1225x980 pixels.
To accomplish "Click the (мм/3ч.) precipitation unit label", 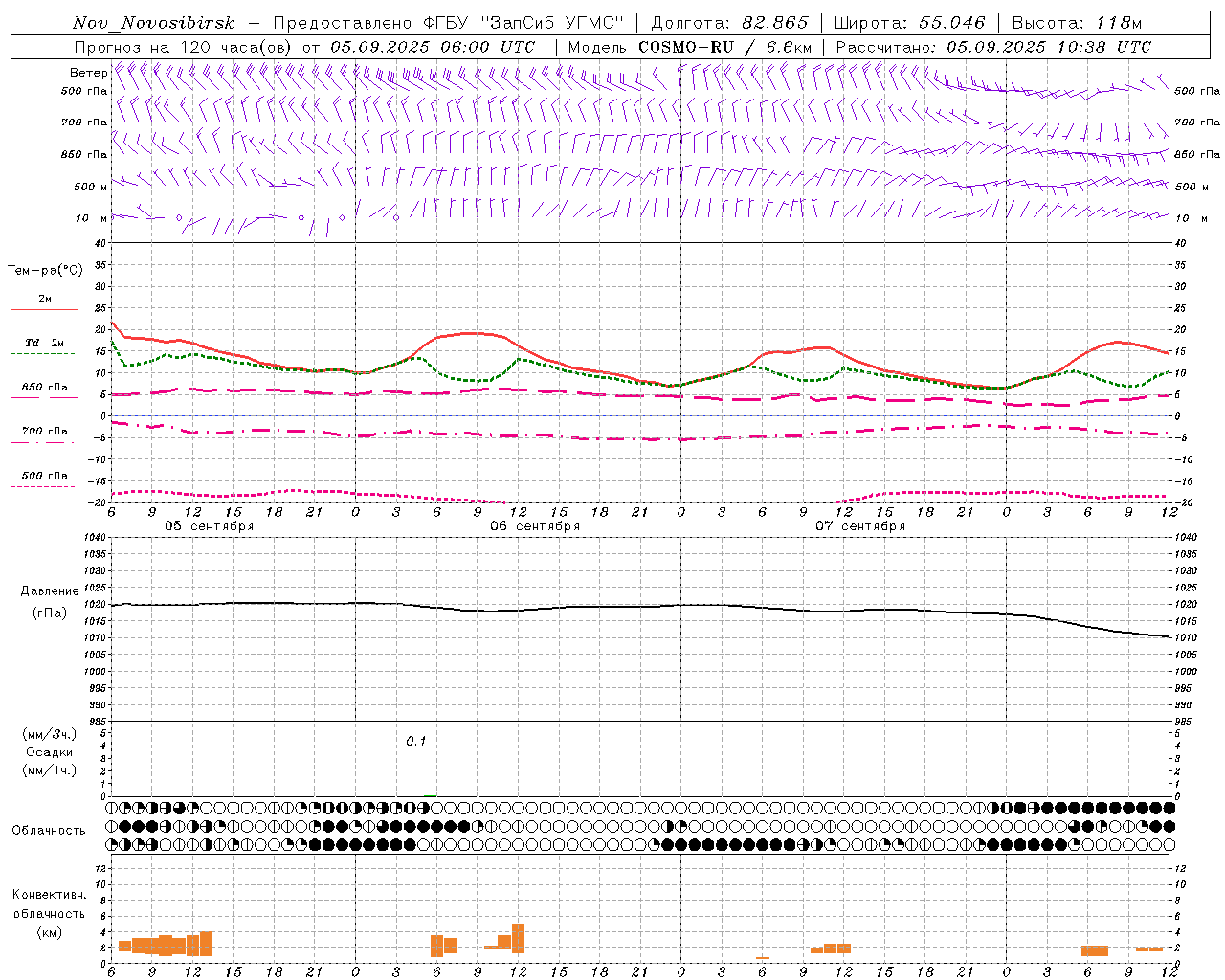I will tap(50, 734).
